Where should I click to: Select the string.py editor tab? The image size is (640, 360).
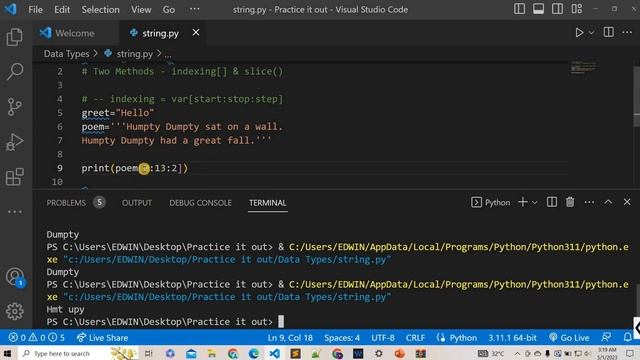(x=159, y=33)
